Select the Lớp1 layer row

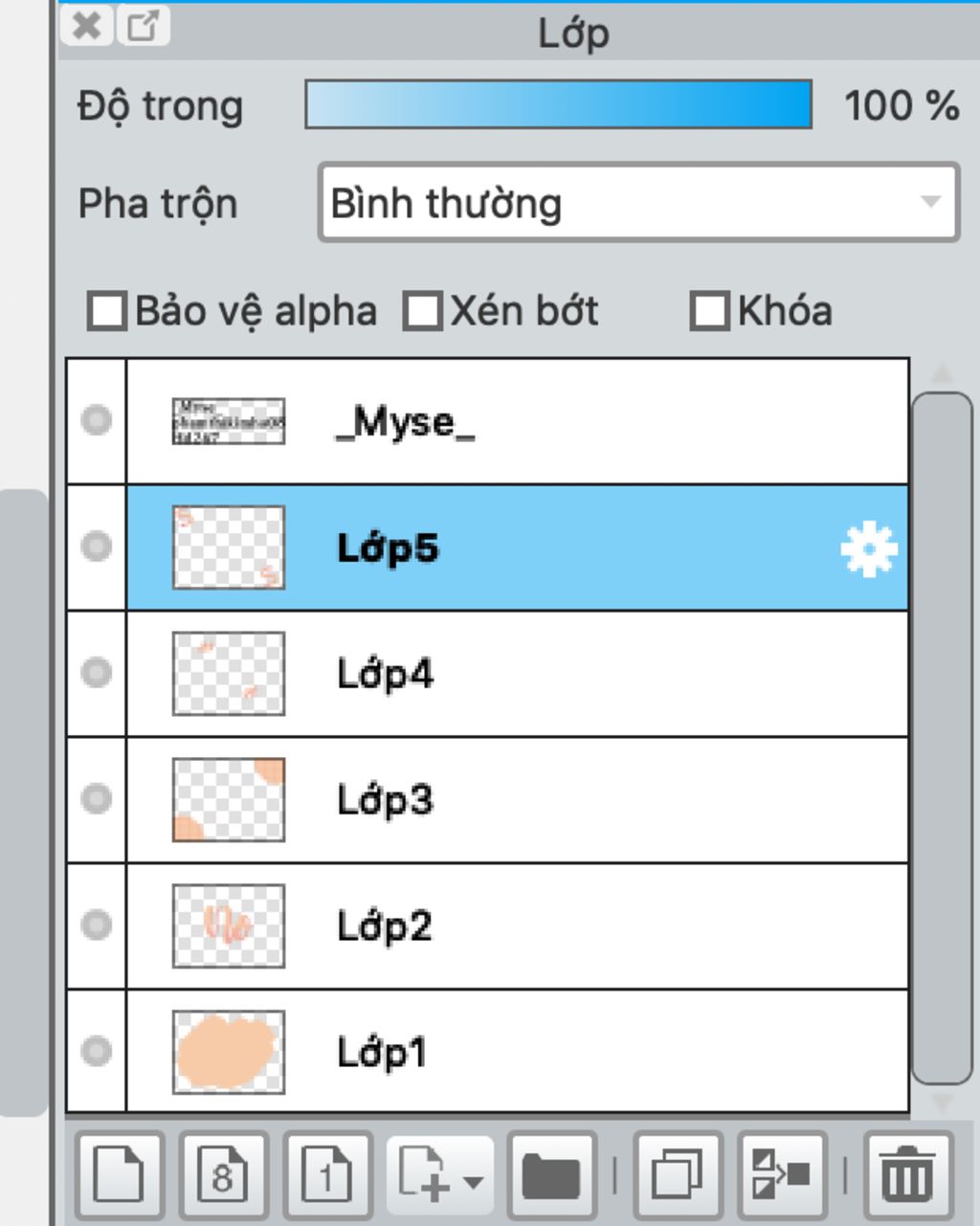point(517,1052)
